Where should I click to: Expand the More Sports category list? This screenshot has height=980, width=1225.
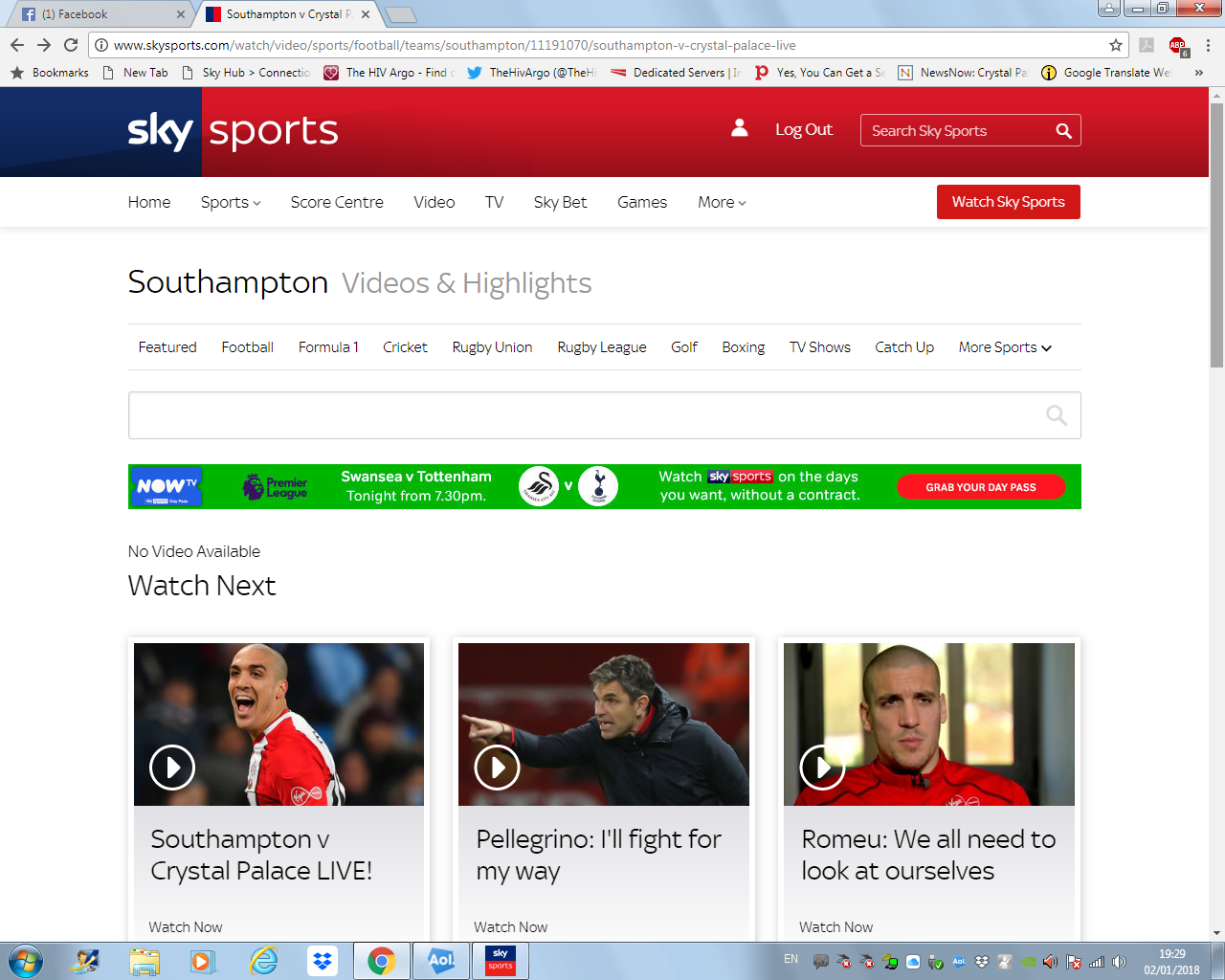tap(1005, 347)
